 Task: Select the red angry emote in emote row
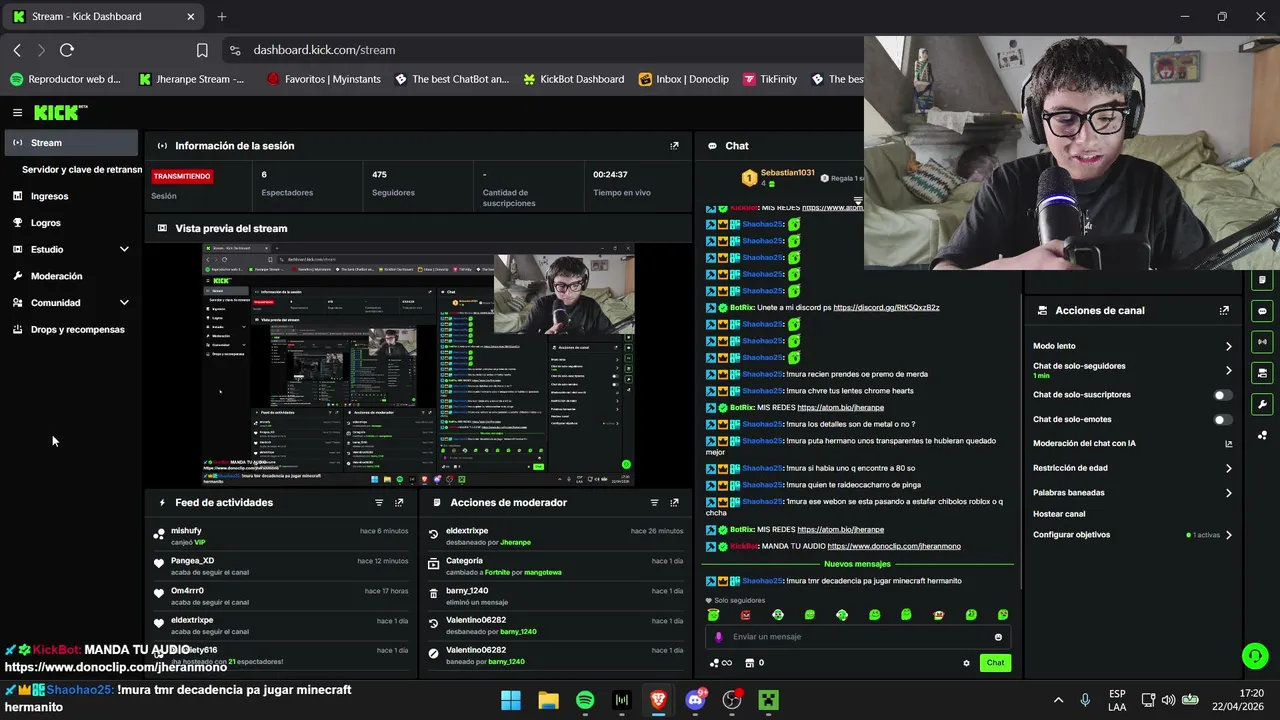pyautogui.click(x=745, y=615)
